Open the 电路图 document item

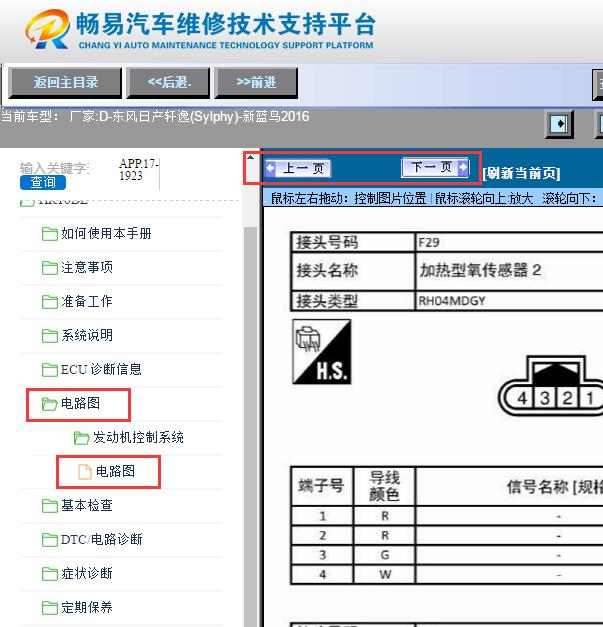point(106,471)
